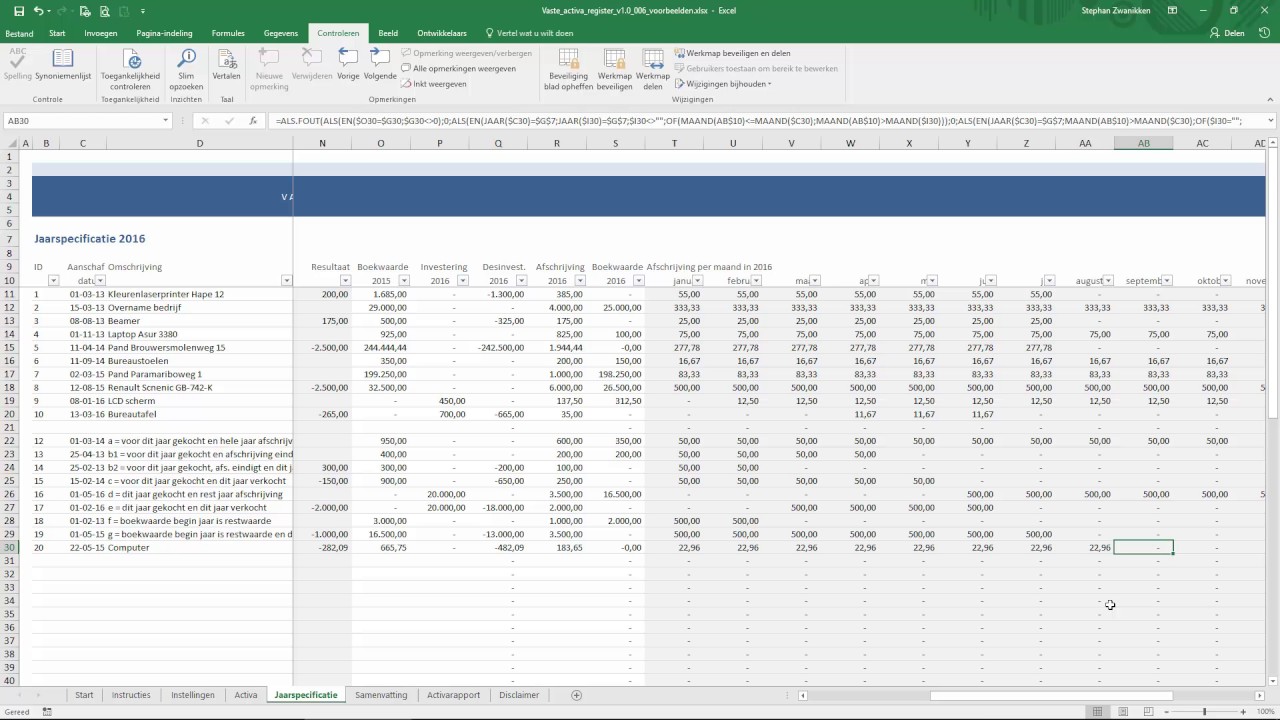Switch to the Invoegen ribbon tab
1280x720 pixels.
101,33
